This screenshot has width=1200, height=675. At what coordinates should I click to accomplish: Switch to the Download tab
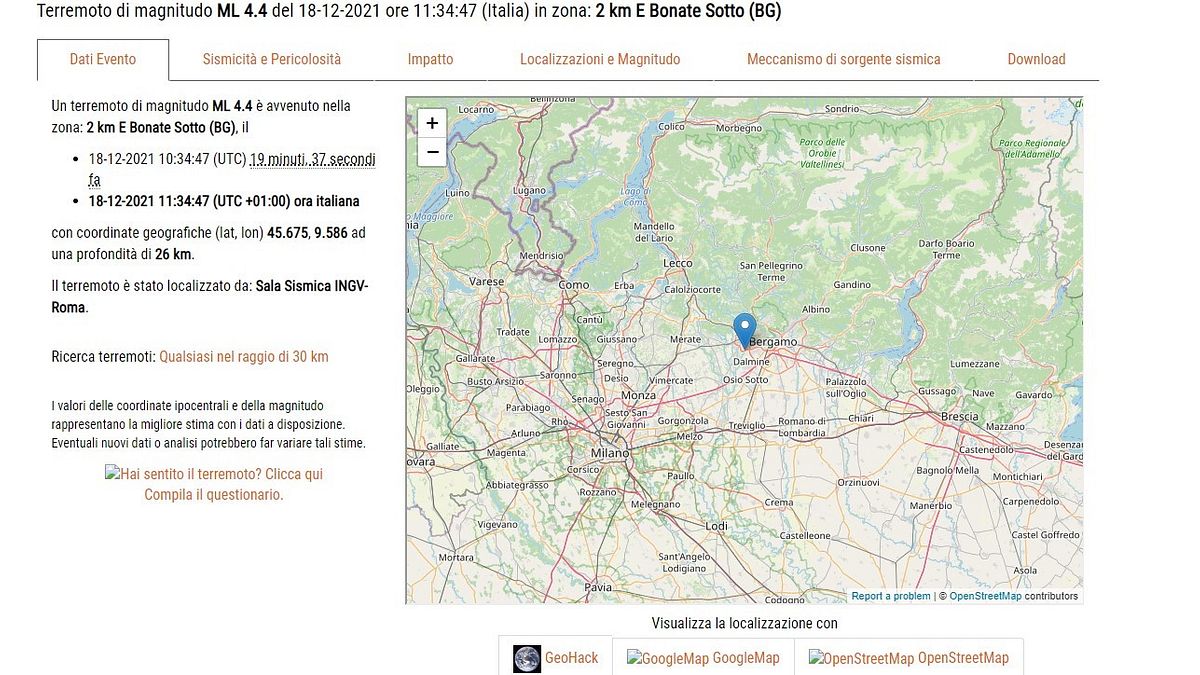(1036, 59)
